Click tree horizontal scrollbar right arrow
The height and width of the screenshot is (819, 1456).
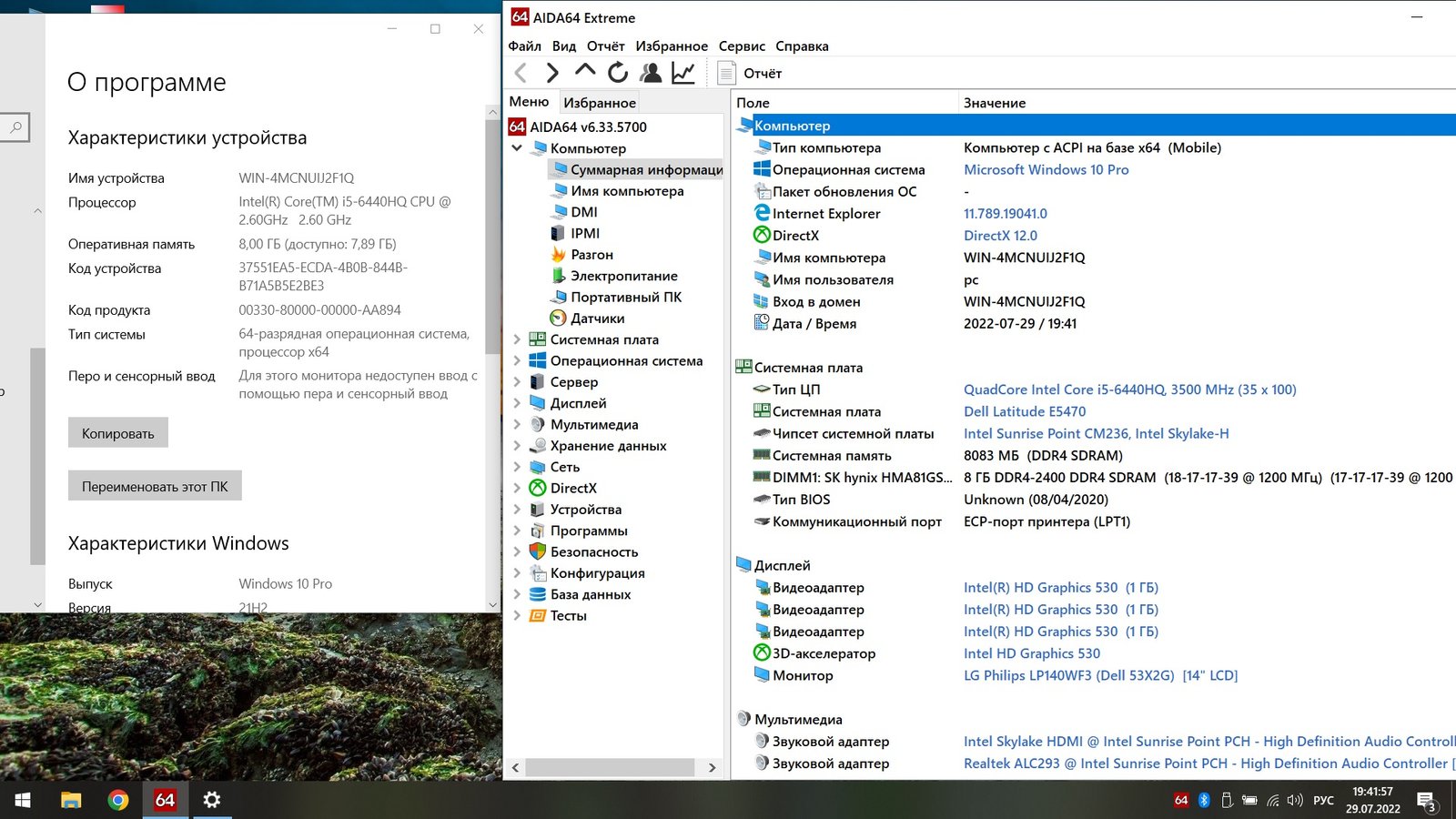pyautogui.click(x=712, y=768)
